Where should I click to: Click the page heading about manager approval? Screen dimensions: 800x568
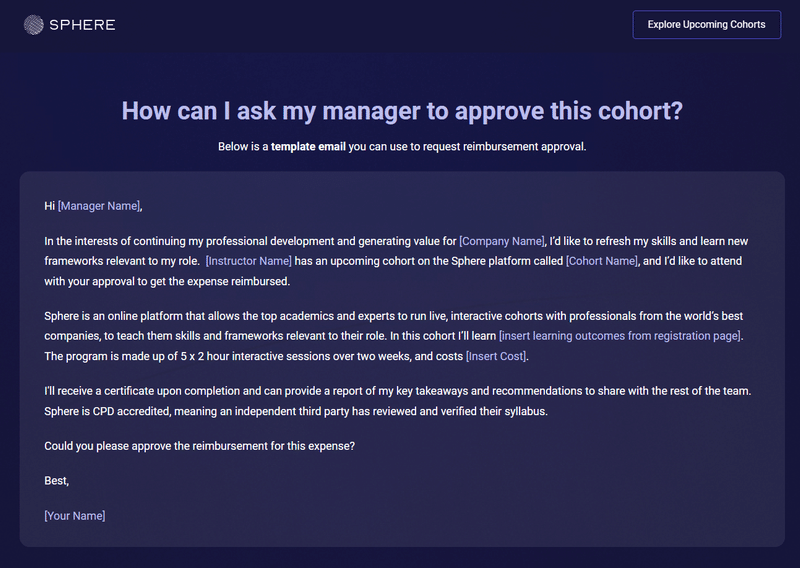[x=402, y=110]
